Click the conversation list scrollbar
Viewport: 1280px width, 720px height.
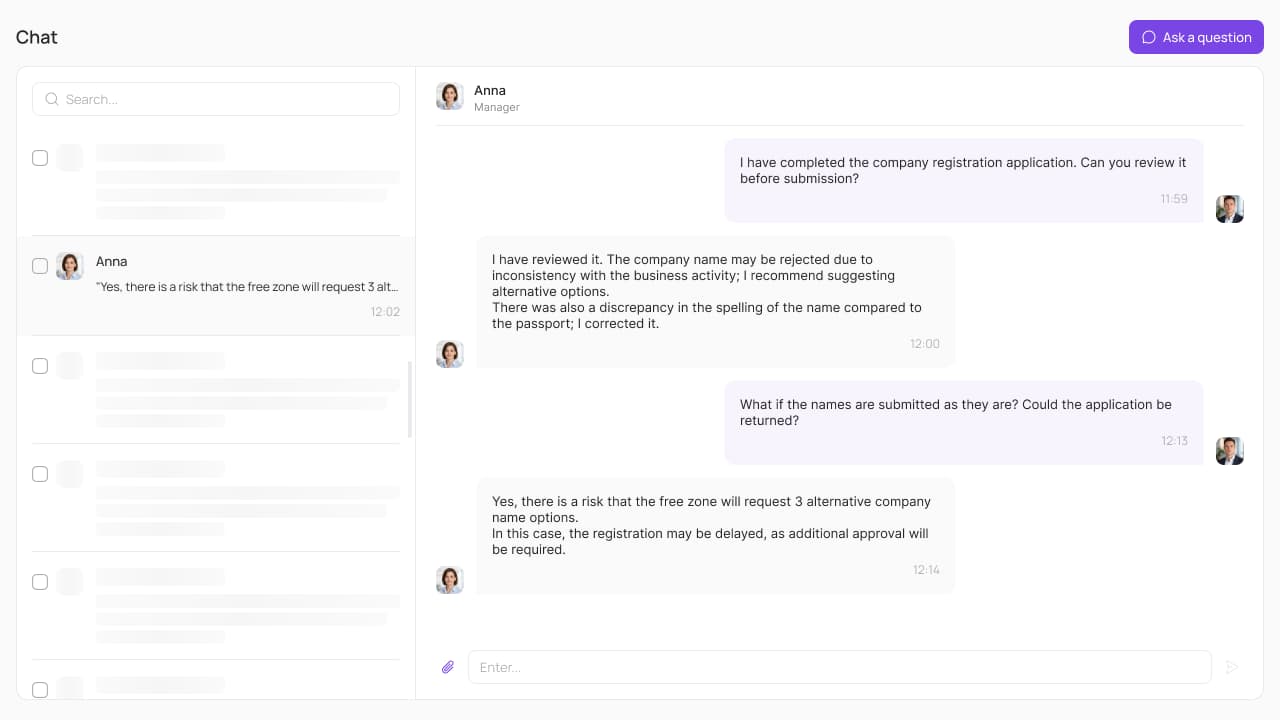[410, 400]
